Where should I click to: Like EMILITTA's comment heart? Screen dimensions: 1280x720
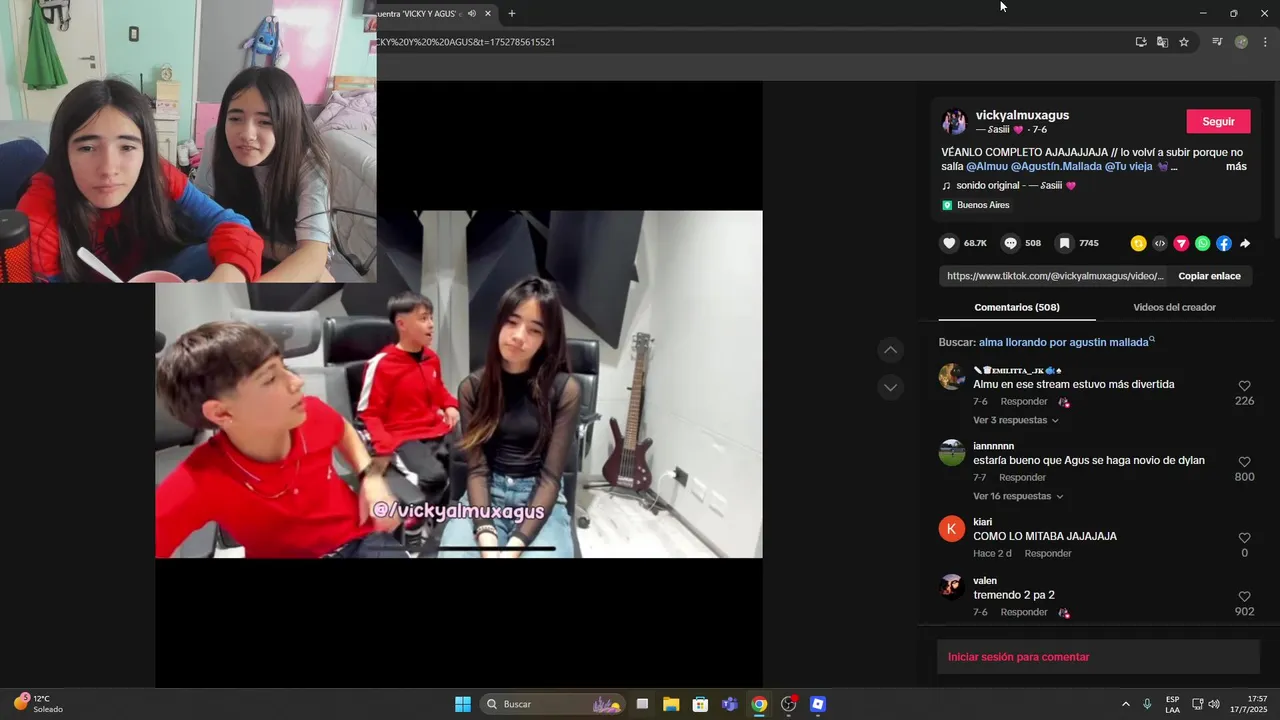coord(1244,386)
